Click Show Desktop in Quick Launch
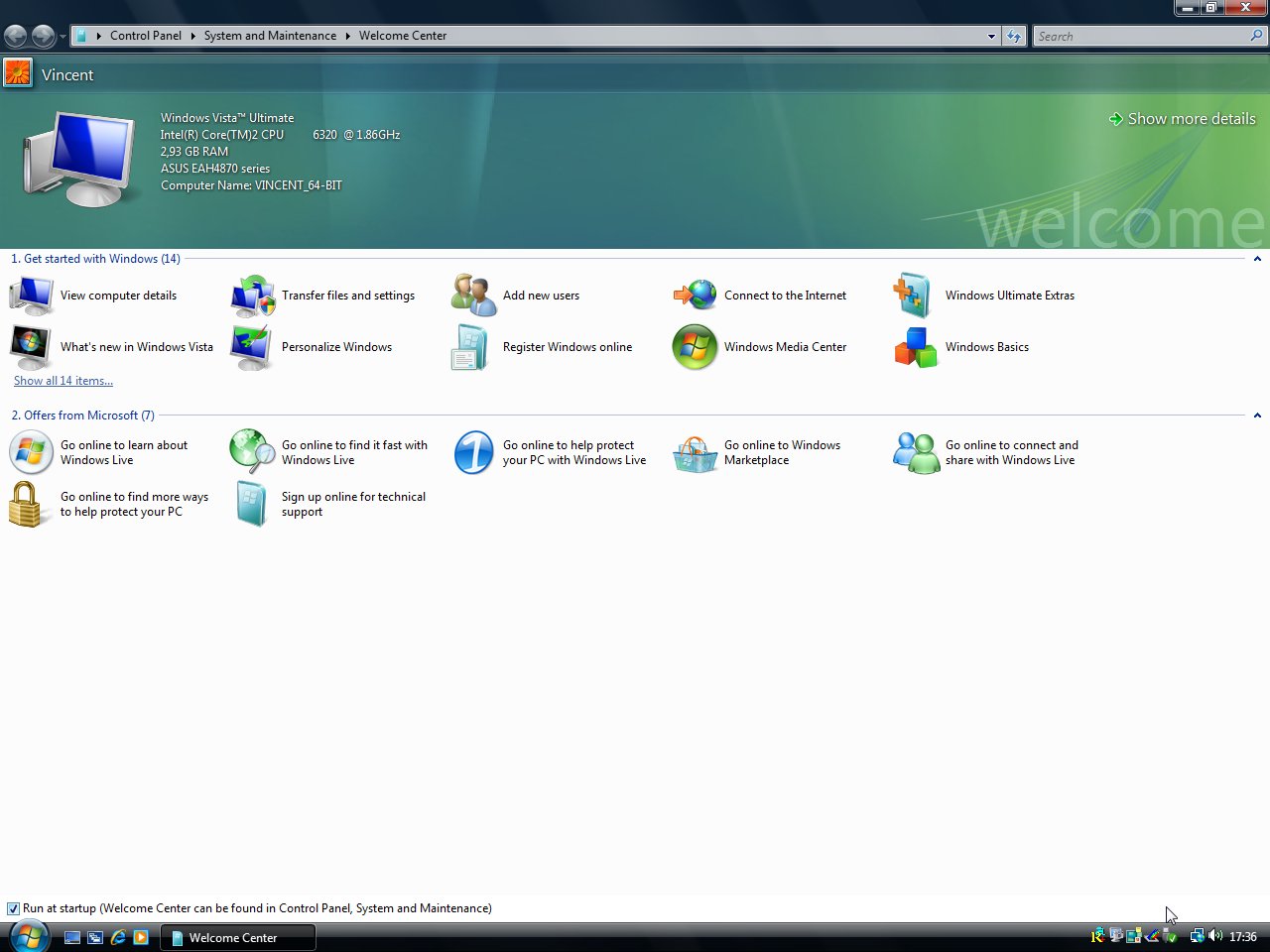This screenshot has height=952, width=1270. point(72,937)
